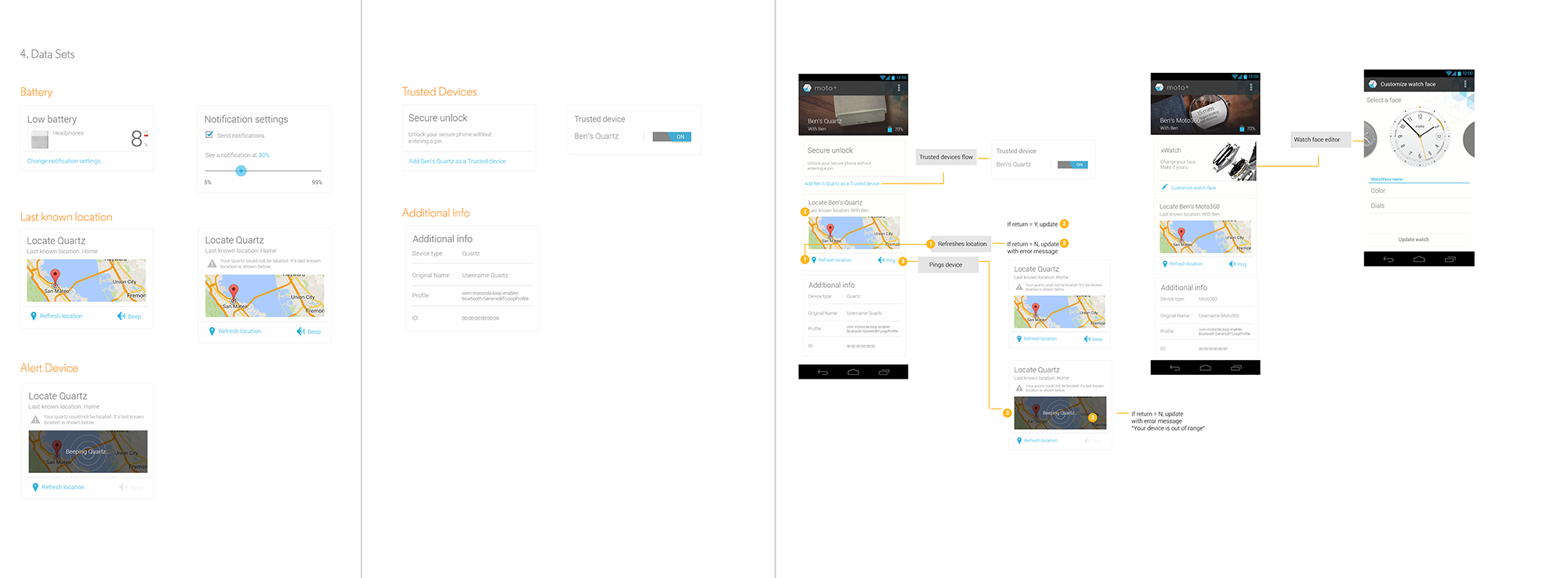This screenshot has height=578, width=1568.
Task: Open Change notification settings link
Action: pos(64,161)
